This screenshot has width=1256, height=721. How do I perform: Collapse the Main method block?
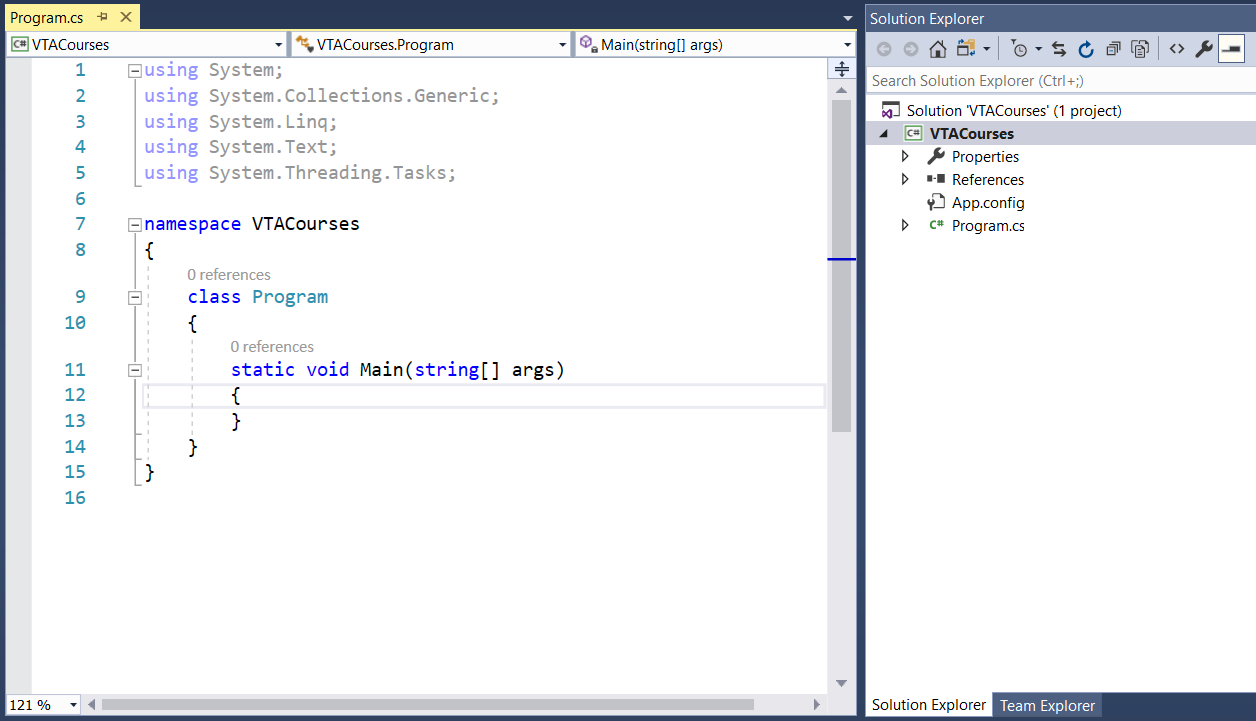135,371
